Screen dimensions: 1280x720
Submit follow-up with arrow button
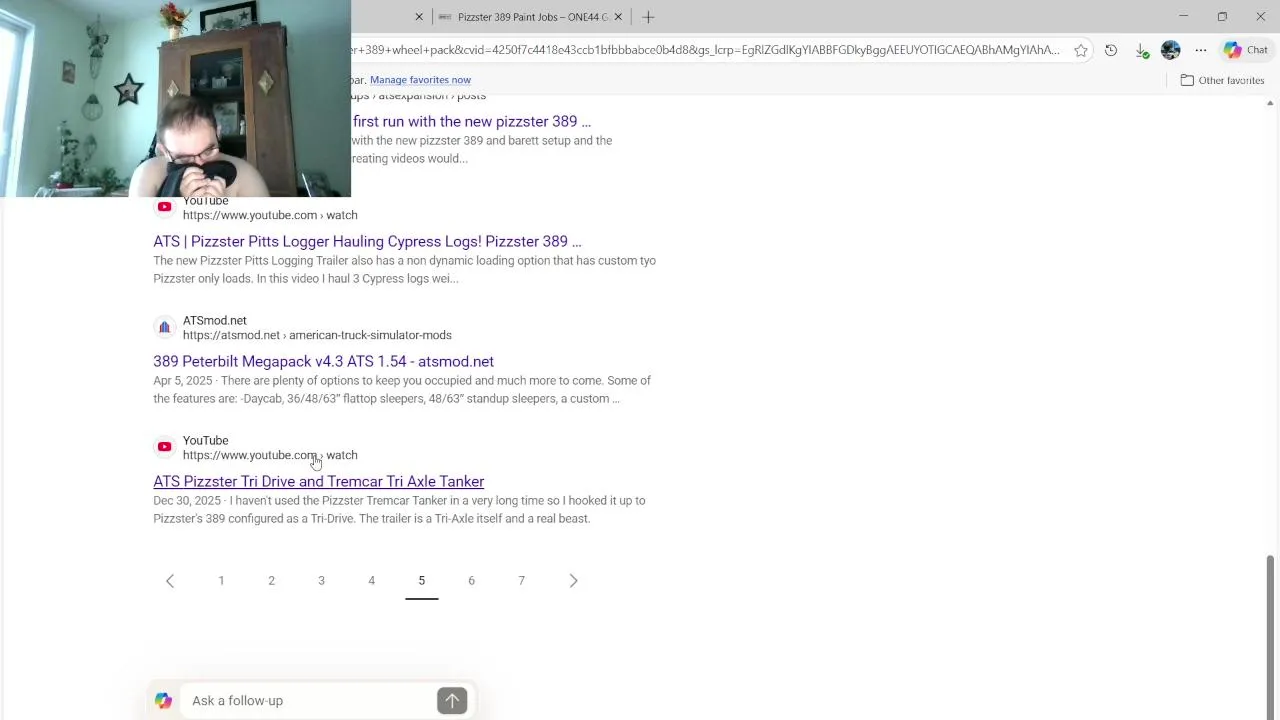452,701
